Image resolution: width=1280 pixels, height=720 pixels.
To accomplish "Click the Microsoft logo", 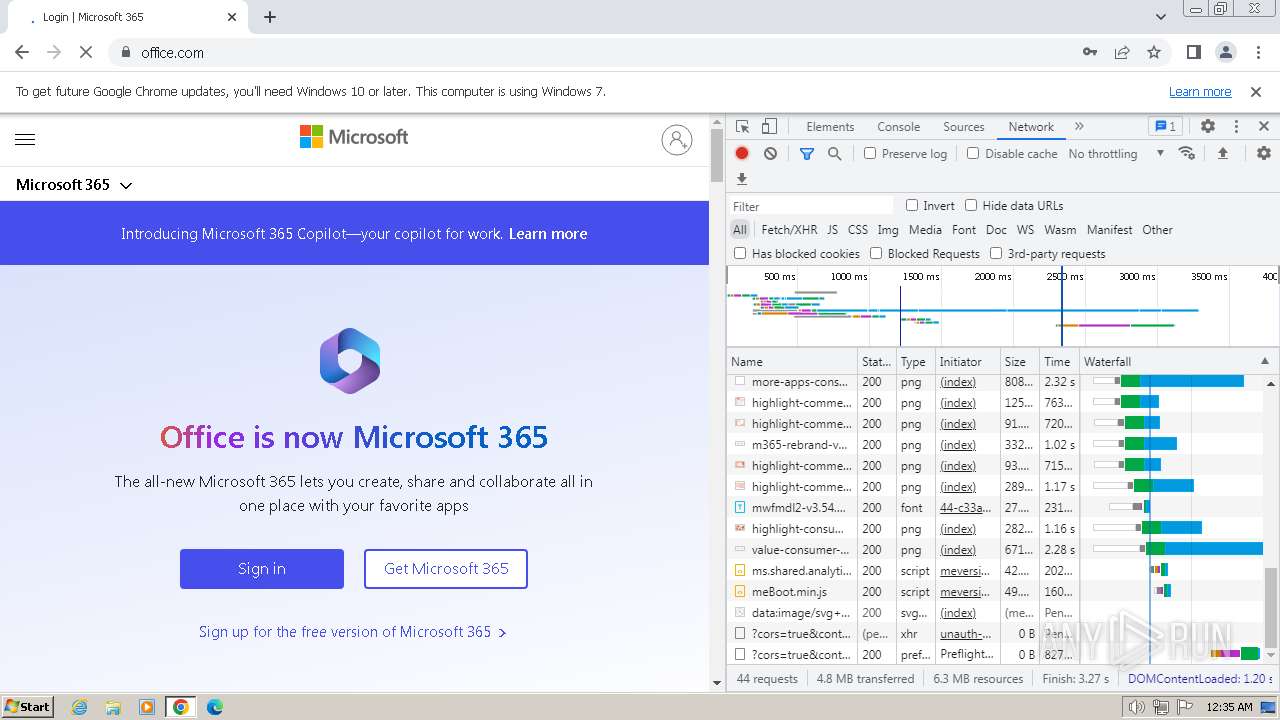I will 354,137.
